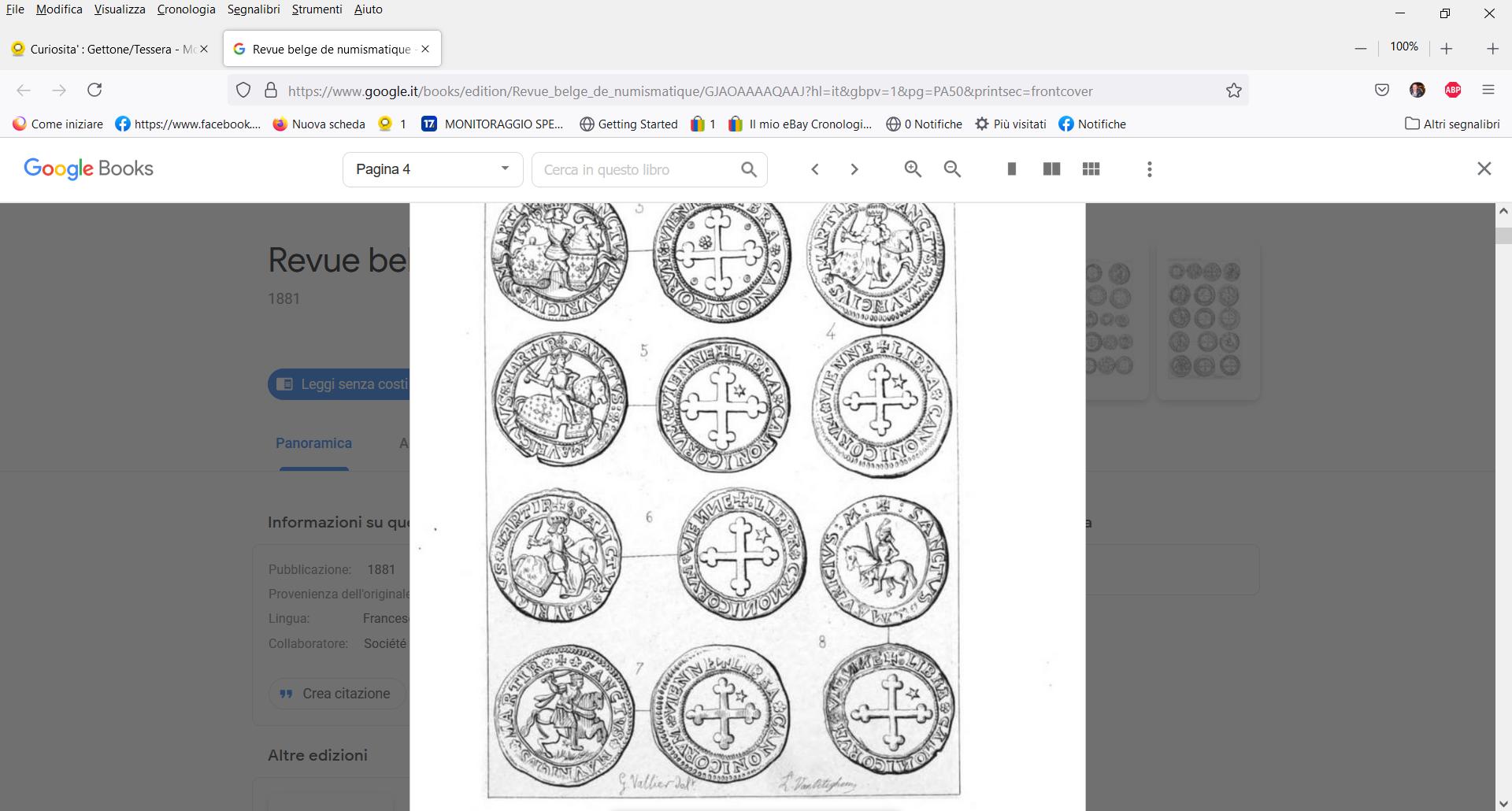This screenshot has height=811, width=1512.
Task: Click the Google Books logo
Action: 88,168
